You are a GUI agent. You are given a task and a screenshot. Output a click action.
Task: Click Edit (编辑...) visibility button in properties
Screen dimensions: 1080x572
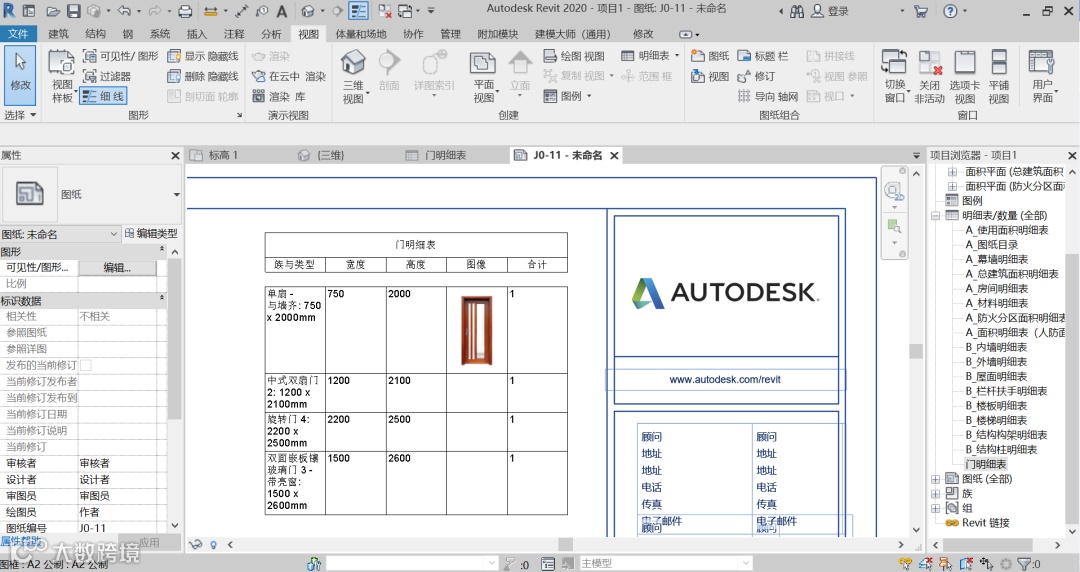click(x=117, y=268)
